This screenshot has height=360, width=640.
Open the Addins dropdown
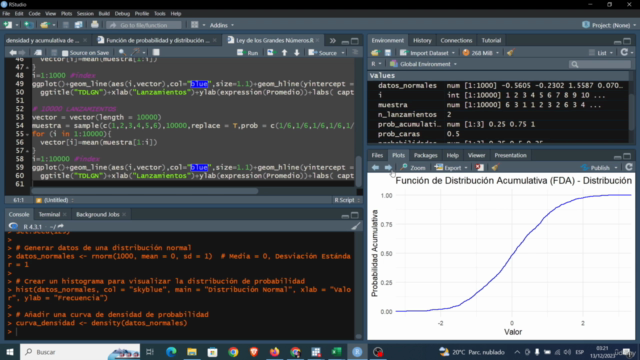(x=222, y=25)
